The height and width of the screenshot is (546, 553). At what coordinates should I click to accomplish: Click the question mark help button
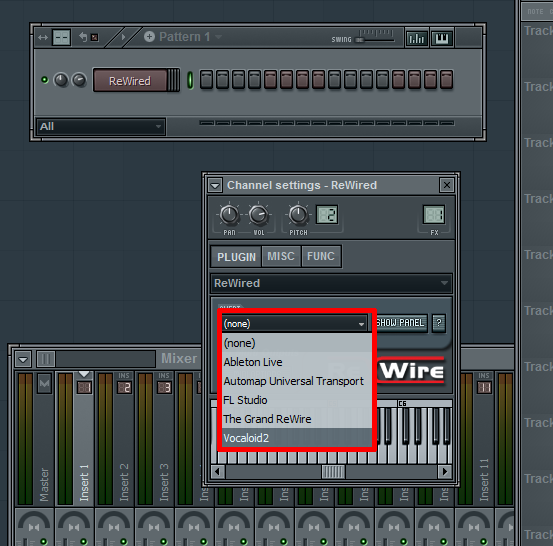click(439, 323)
